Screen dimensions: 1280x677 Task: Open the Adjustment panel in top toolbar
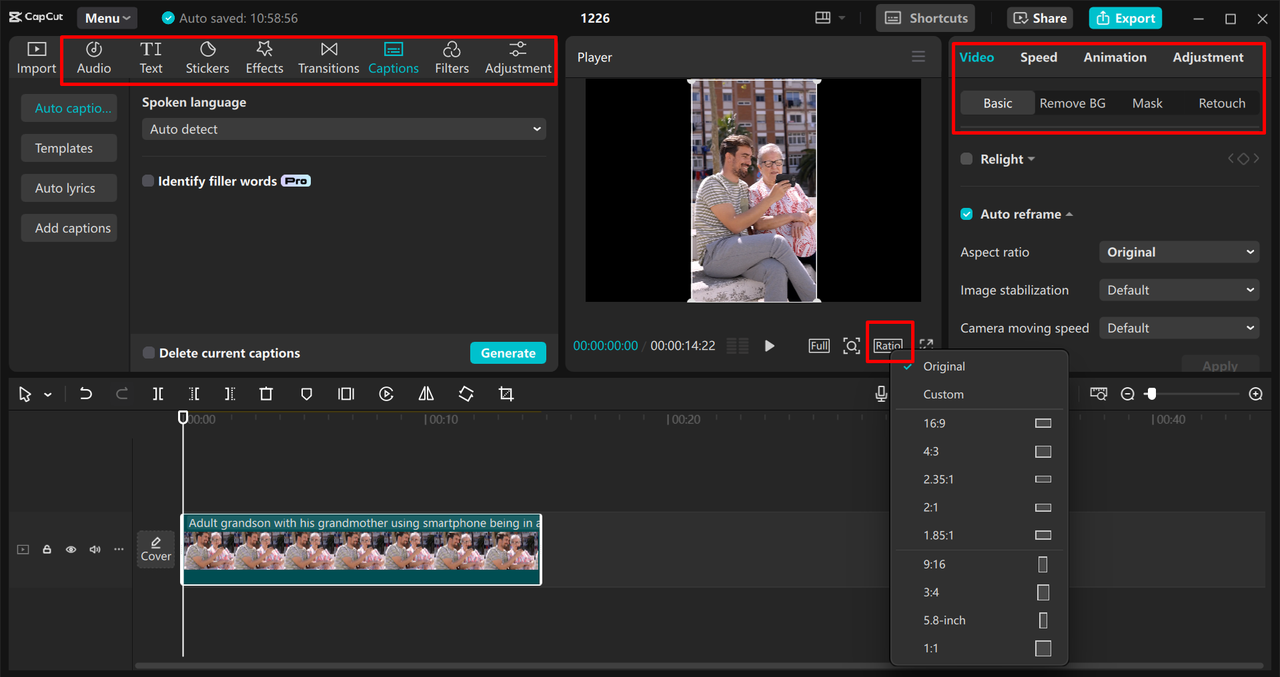(x=518, y=58)
